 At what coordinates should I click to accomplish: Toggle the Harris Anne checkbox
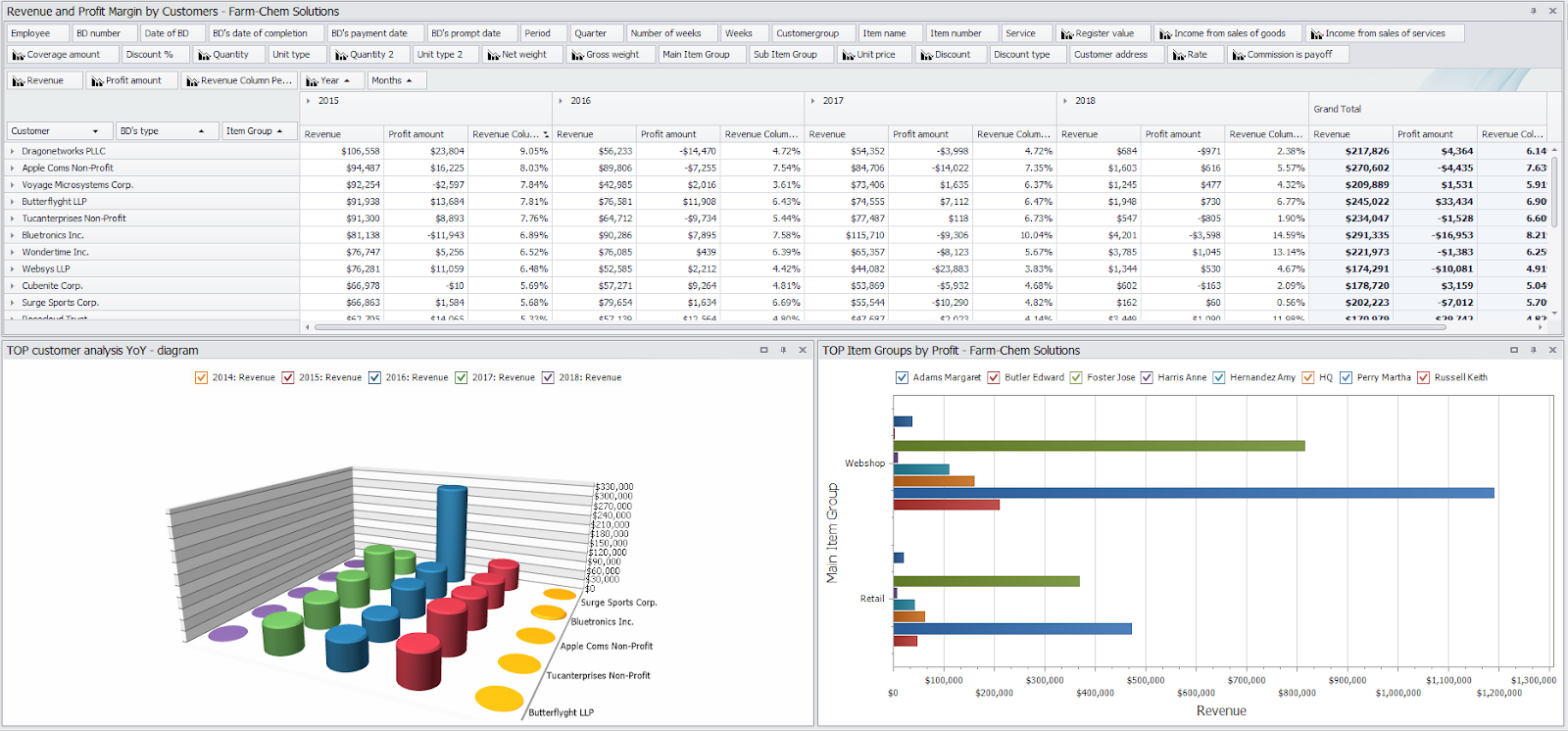[1147, 377]
